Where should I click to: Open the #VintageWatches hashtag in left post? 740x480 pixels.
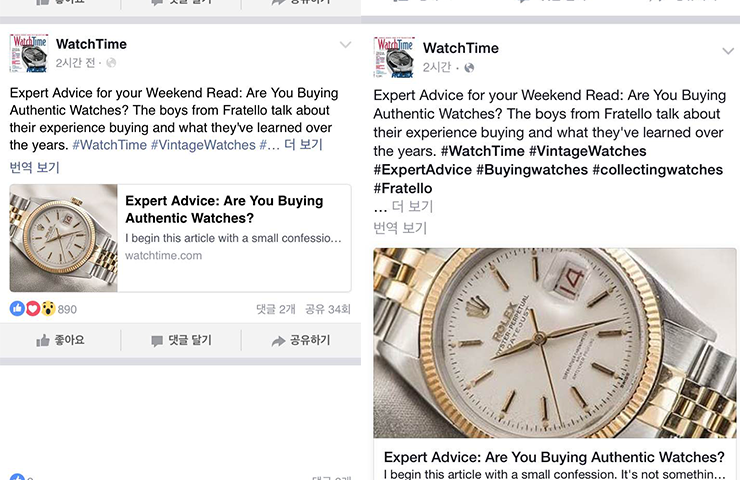203,145
